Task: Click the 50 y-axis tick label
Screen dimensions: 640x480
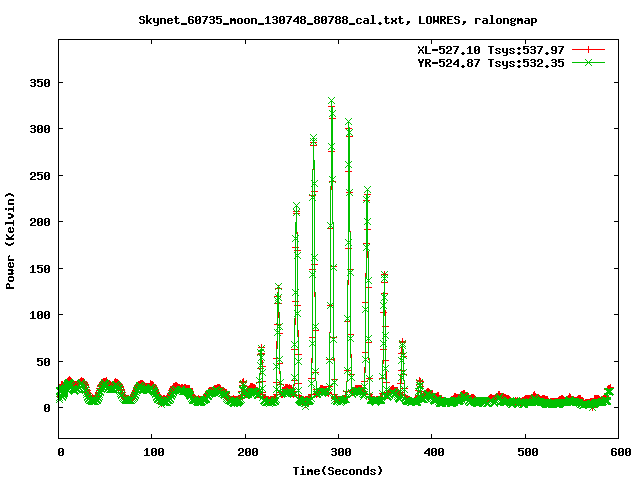Action: click(44, 362)
